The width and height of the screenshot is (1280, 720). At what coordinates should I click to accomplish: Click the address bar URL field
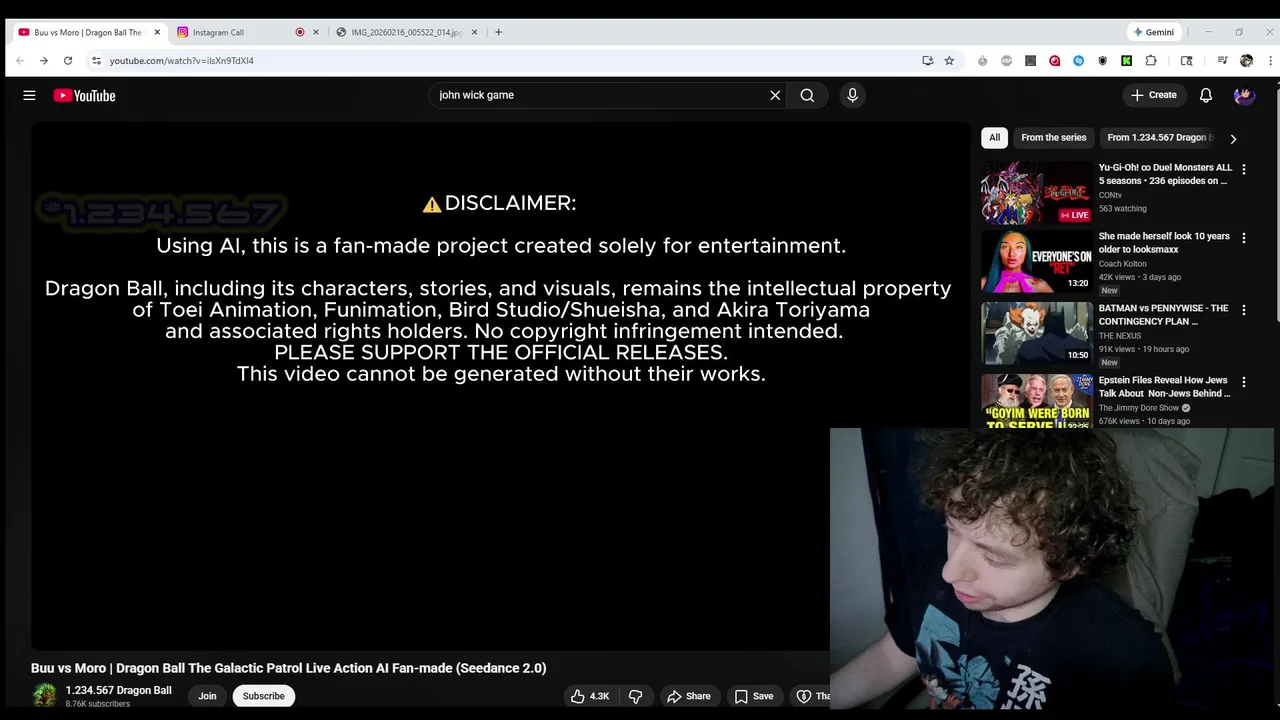pos(510,61)
